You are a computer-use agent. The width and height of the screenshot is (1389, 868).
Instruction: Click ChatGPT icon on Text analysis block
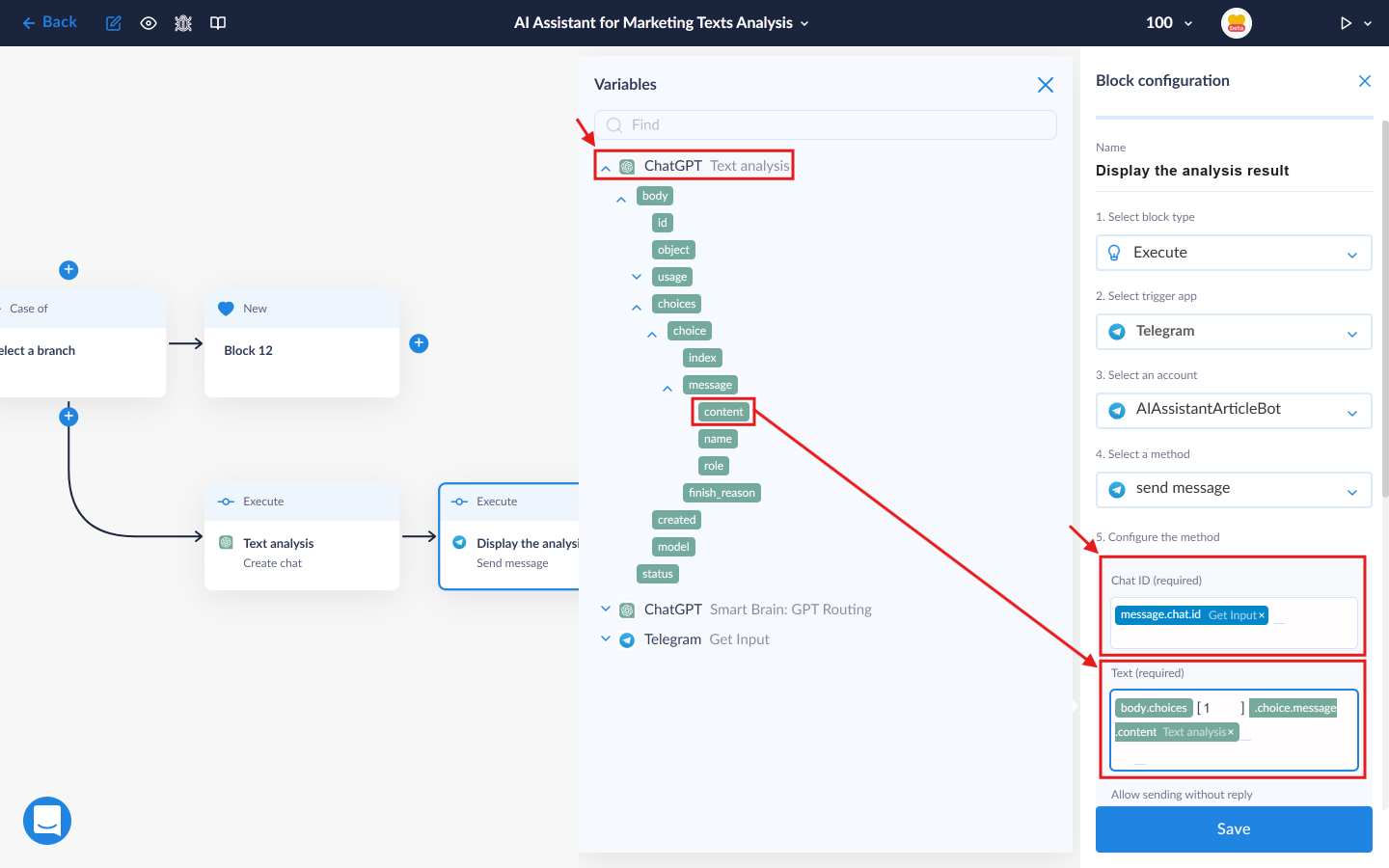tap(226, 543)
